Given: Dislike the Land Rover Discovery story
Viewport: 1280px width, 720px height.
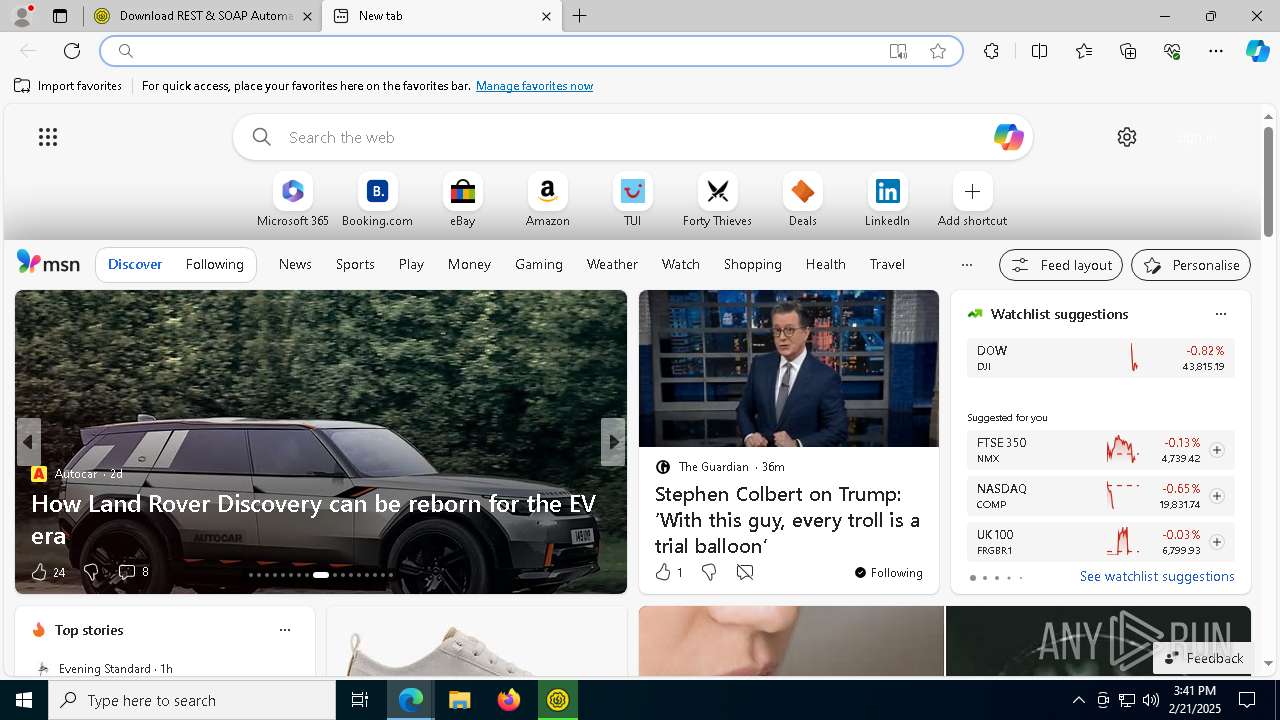Looking at the screenshot, I should pyautogui.click(x=90, y=572).
